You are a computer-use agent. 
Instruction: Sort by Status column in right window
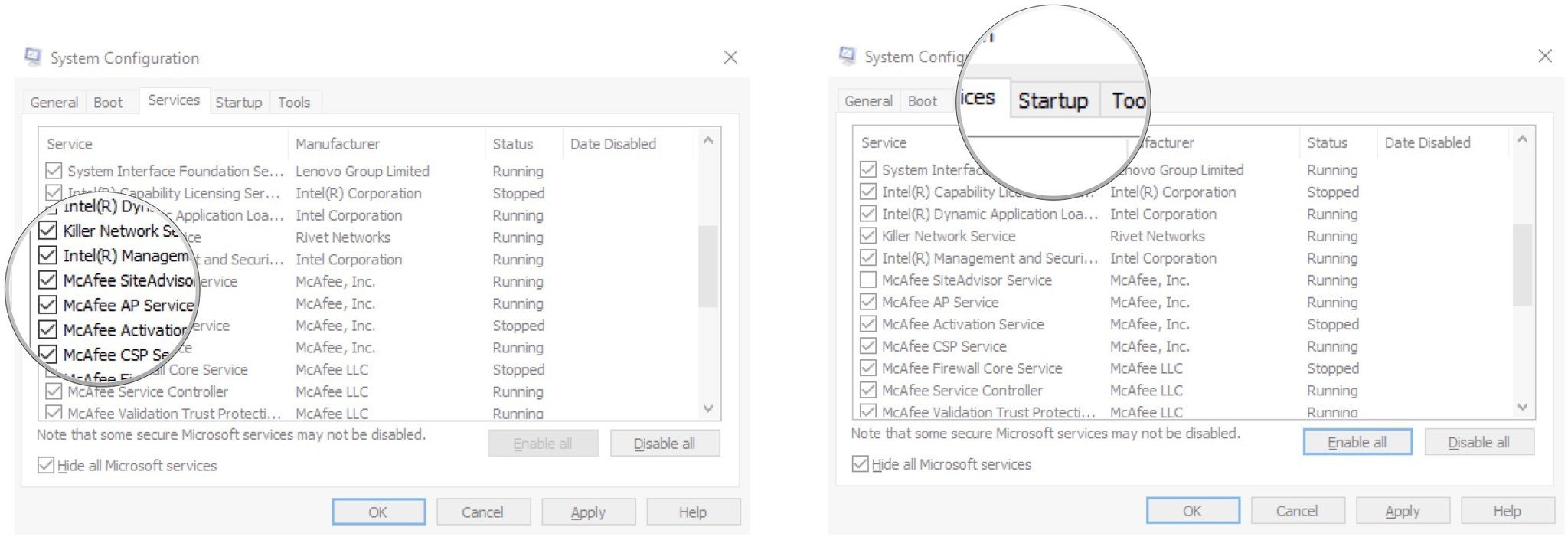click(x=1338, y=142)
